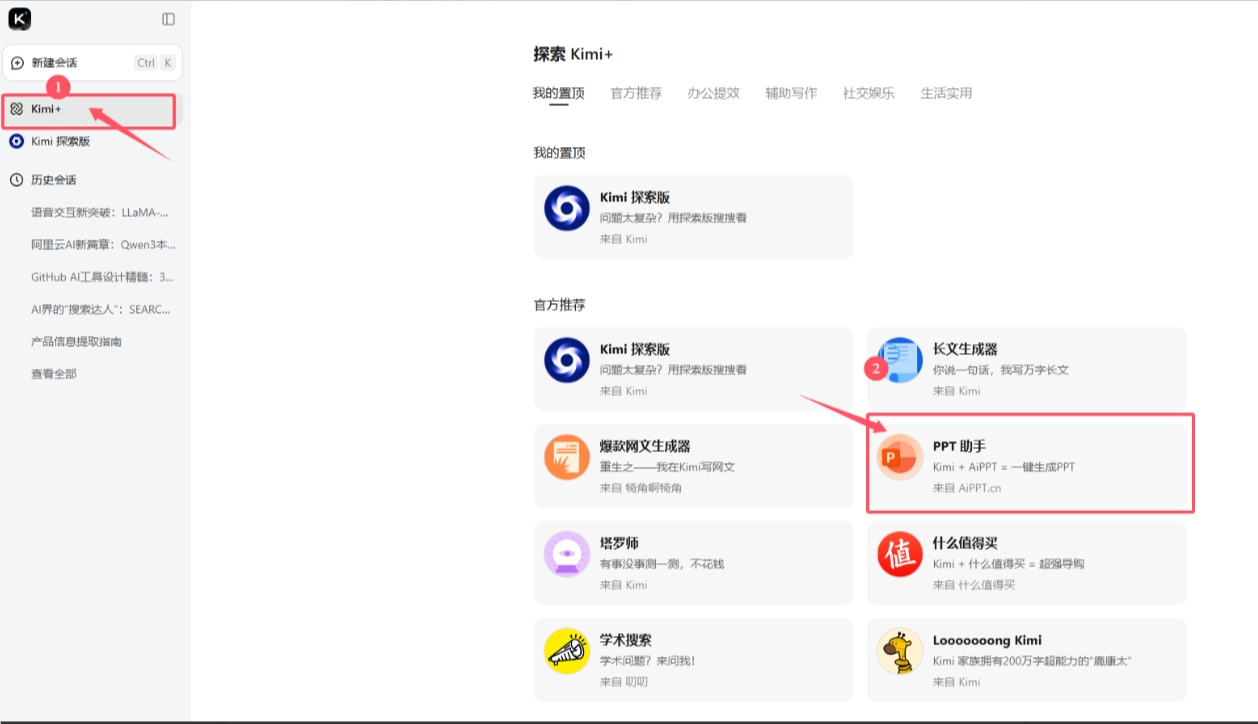The height and width of the screenshot is (724, 1258).
Task: Open chat AI界的"搜索达人"：SEARC...
Action: tap(101, 309)
